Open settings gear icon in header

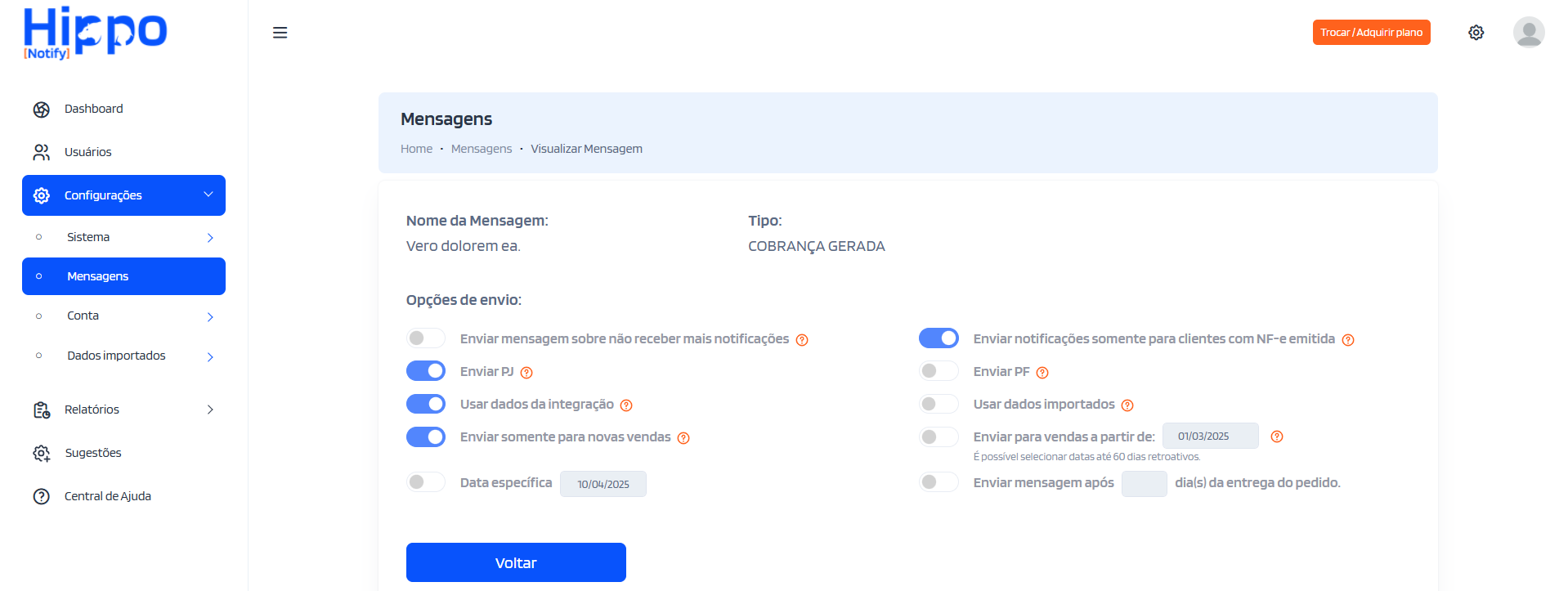pos(1476,33)
